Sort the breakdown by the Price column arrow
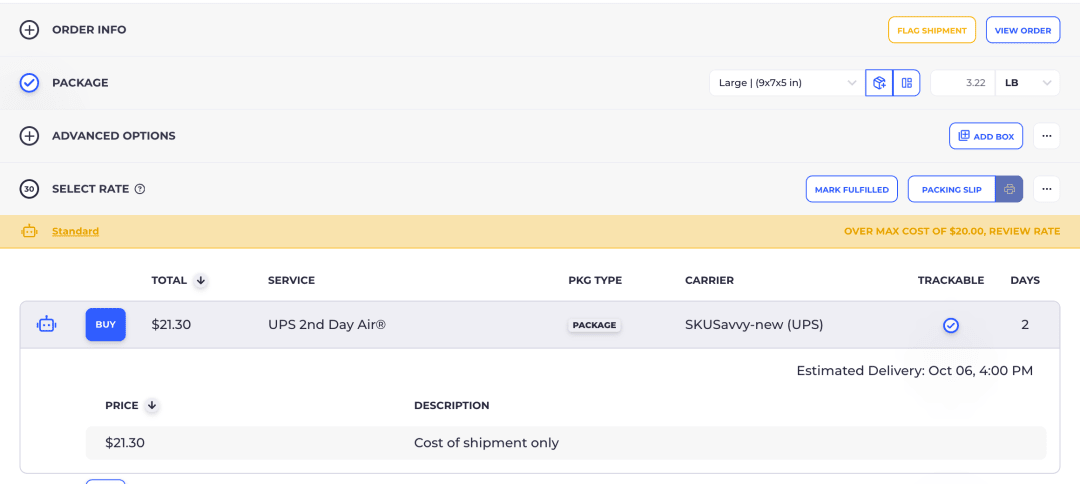The image size is (1080, 484). [152, 406]
